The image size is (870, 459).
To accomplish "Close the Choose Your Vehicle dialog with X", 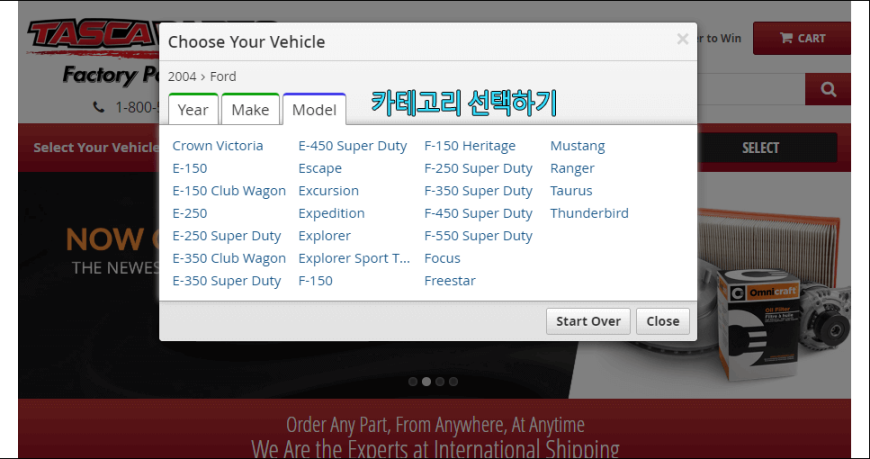I will point(682,39).
